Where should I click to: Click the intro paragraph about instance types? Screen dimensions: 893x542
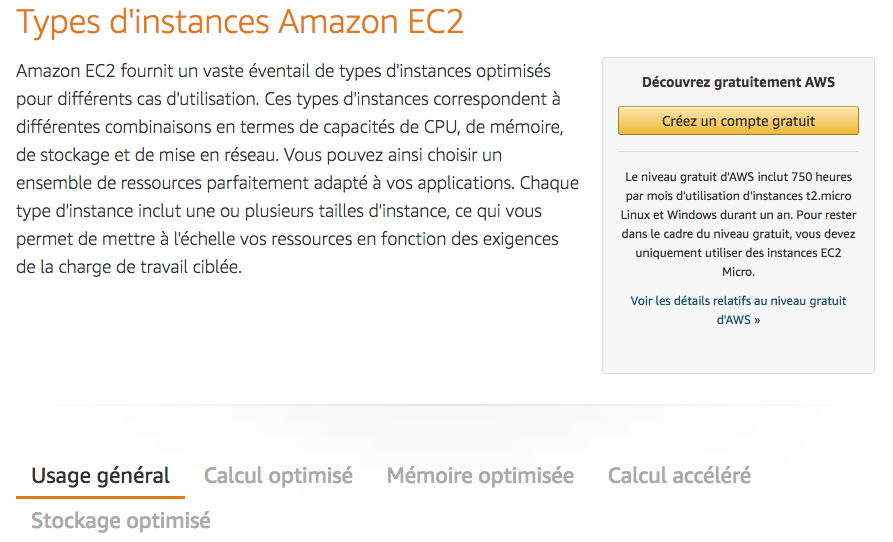coord(290,170)
